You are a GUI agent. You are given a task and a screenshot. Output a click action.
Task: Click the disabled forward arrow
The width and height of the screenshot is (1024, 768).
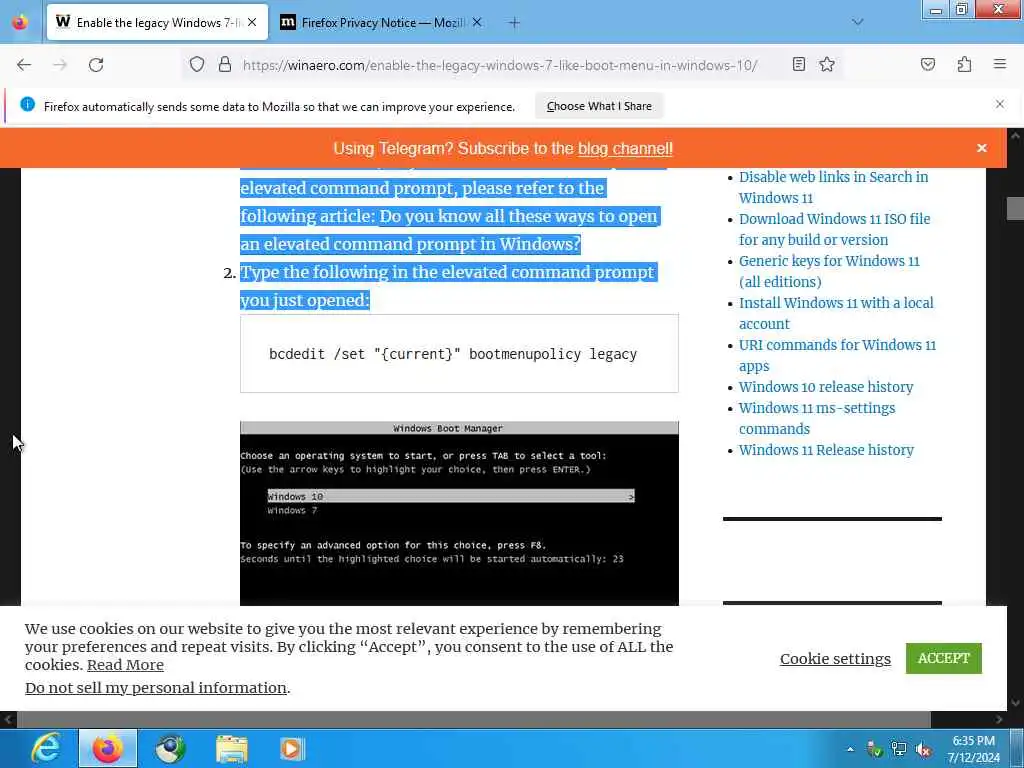60,65
